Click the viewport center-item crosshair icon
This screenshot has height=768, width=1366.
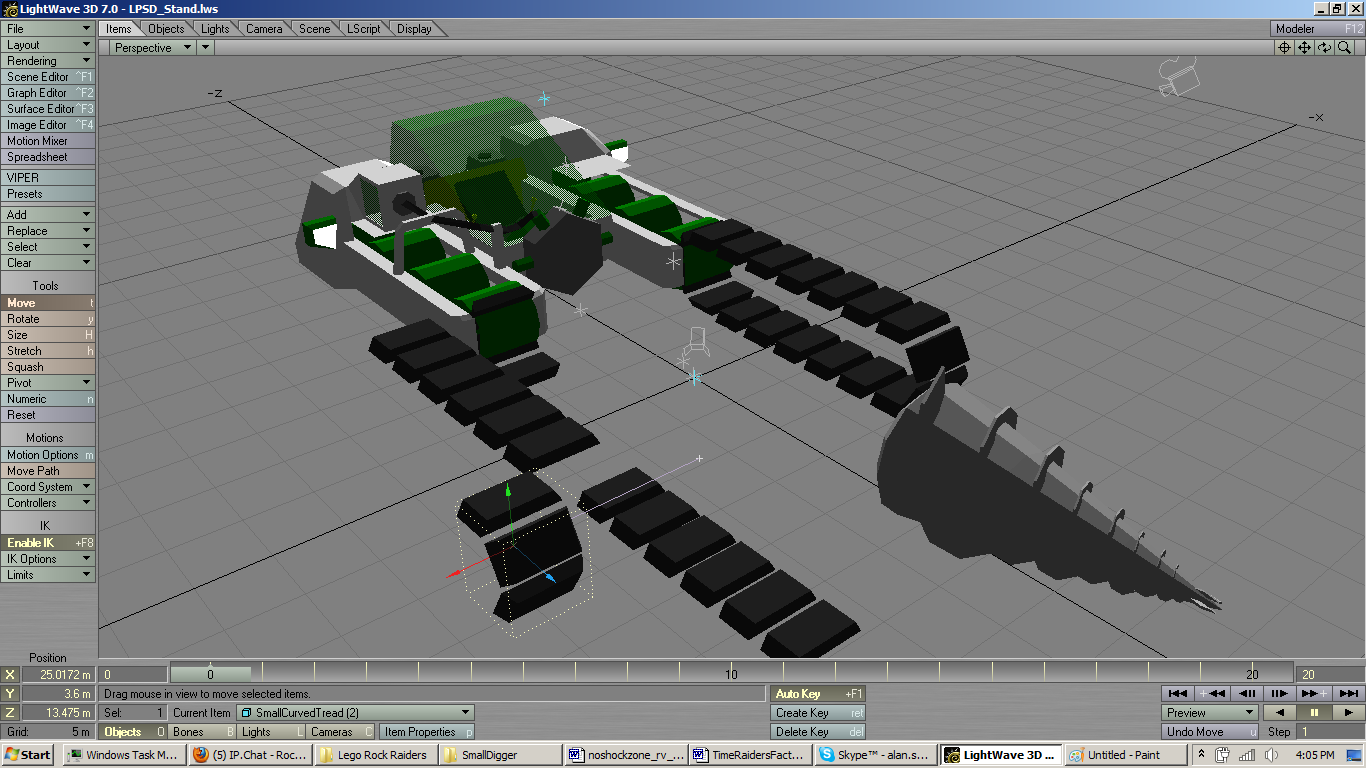pos(1284,47)
